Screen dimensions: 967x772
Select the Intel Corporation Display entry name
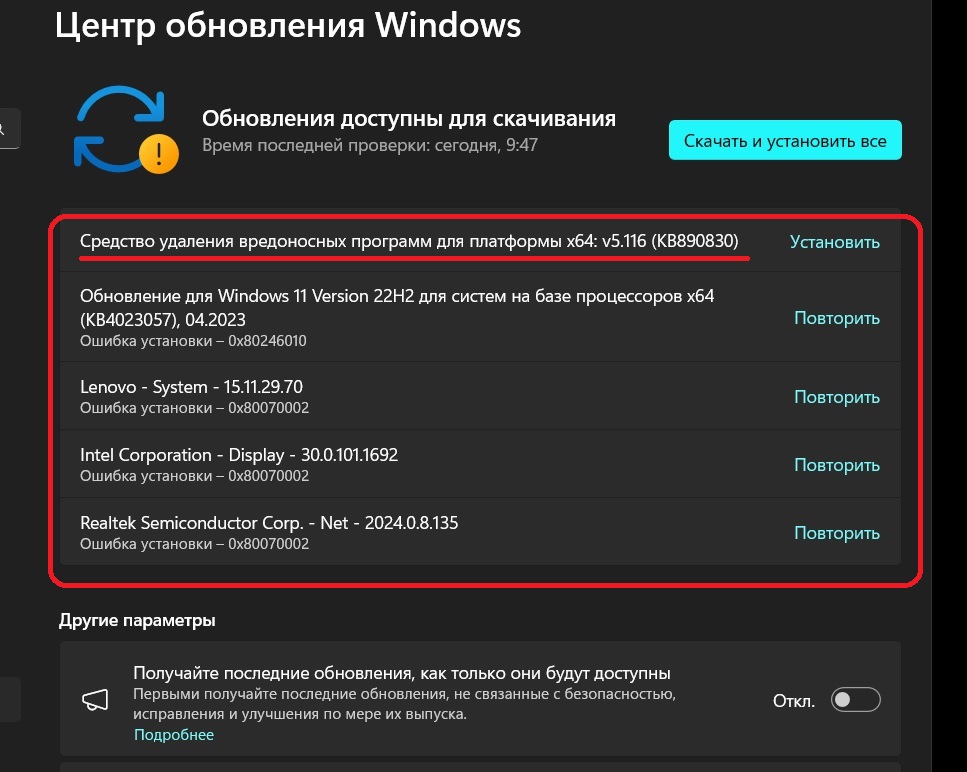[x=239, y=455]
